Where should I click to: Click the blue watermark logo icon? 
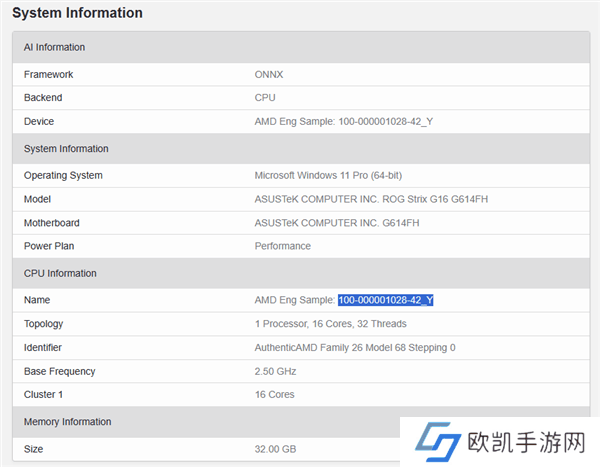[437, 442]
